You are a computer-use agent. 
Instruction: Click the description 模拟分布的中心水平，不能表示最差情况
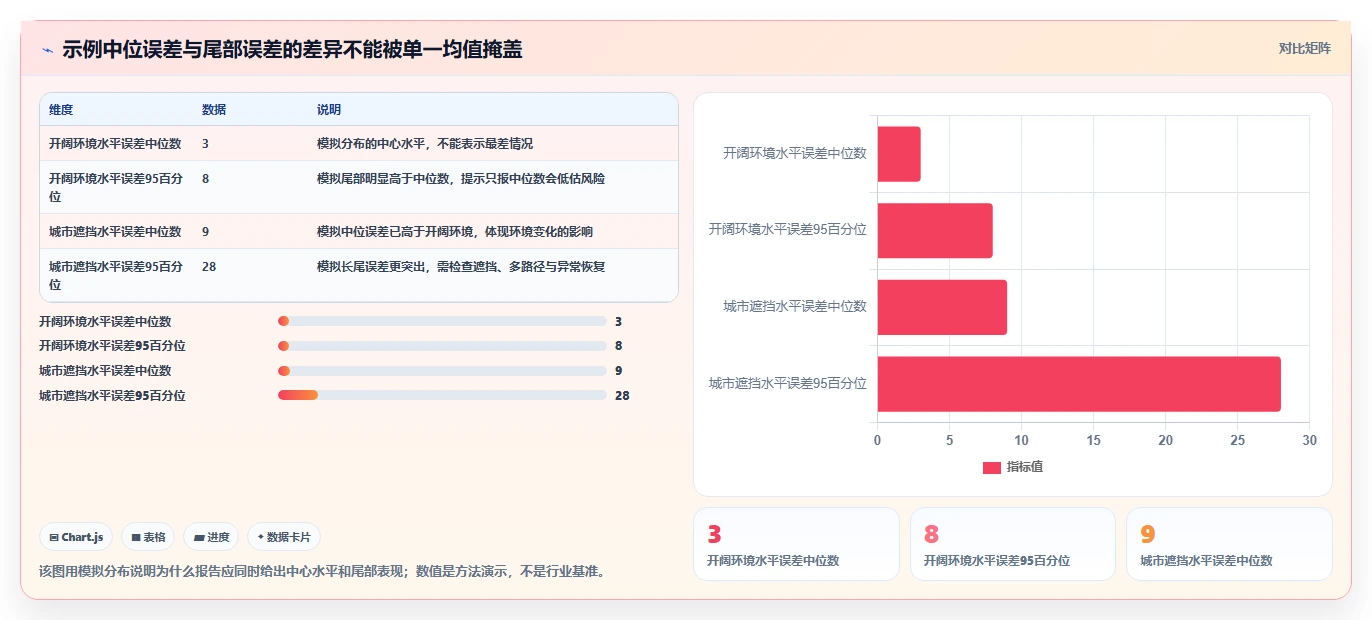coord(425,144)
